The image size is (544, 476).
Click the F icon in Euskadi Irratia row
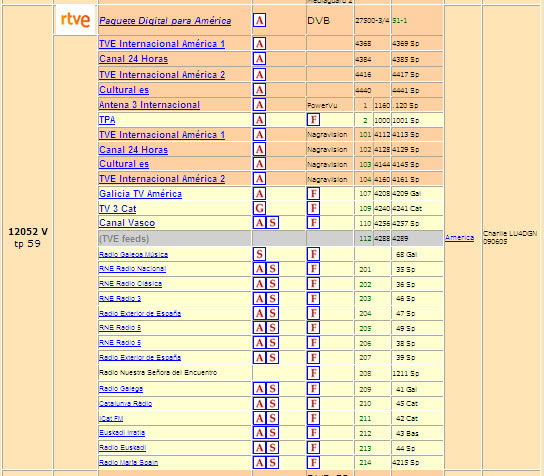tap(313, 433)
